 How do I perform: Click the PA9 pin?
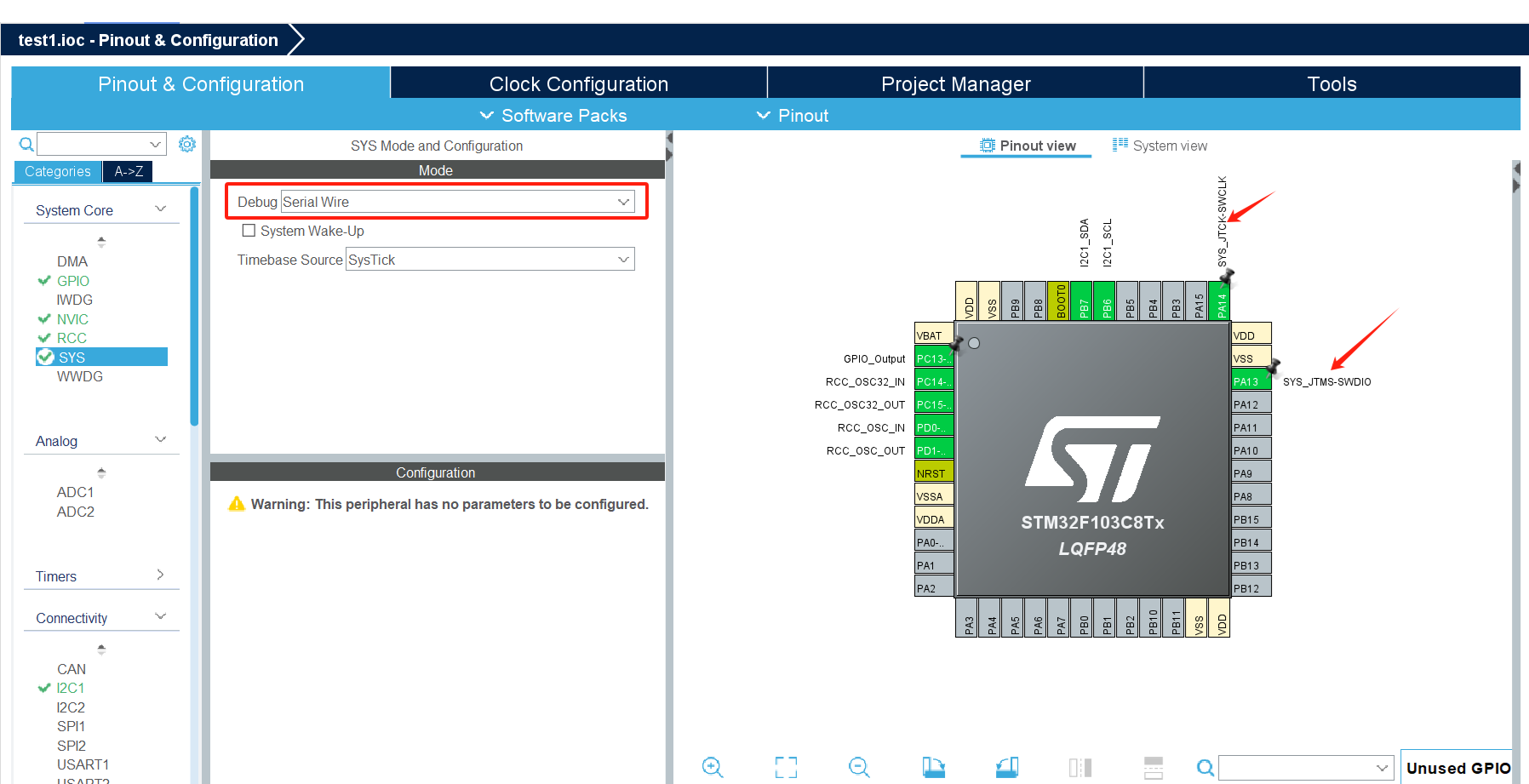(1251, 473)
